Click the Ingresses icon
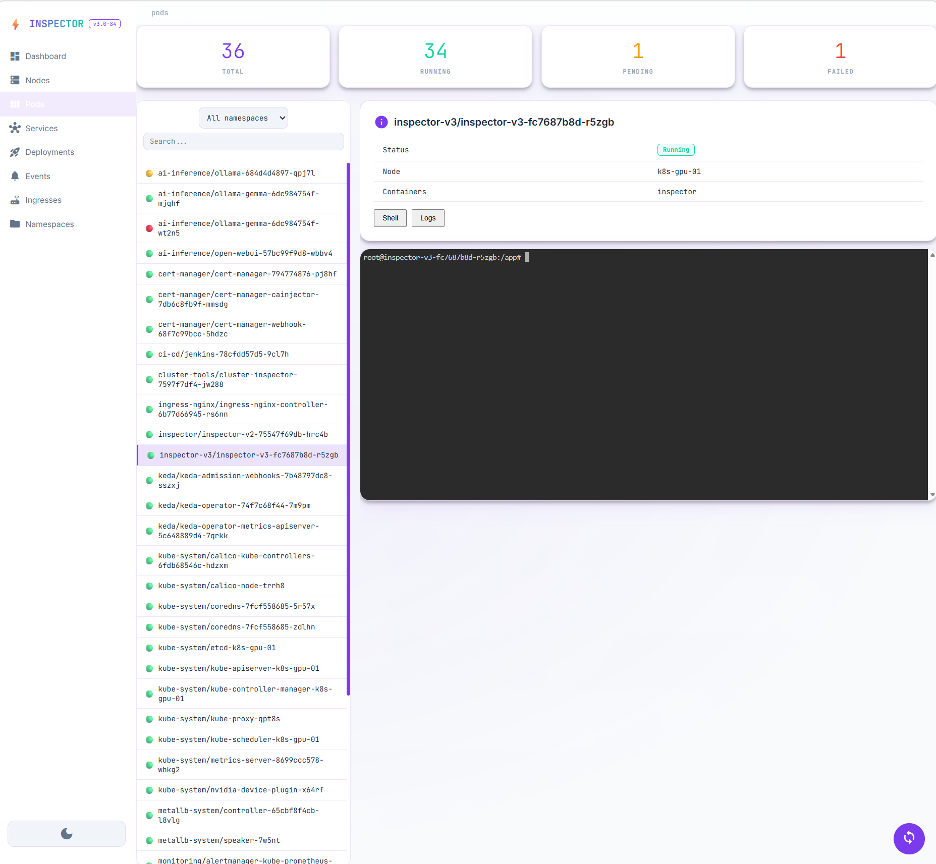 (15, 200)
